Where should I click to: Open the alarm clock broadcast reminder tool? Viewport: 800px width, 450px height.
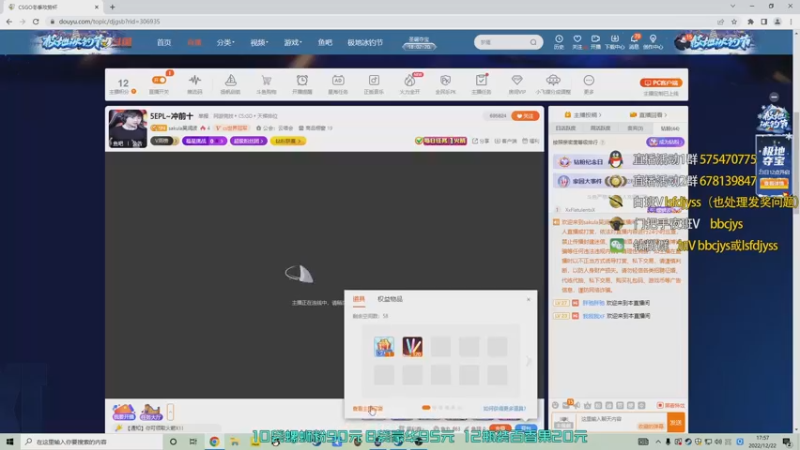pos(302,84)
